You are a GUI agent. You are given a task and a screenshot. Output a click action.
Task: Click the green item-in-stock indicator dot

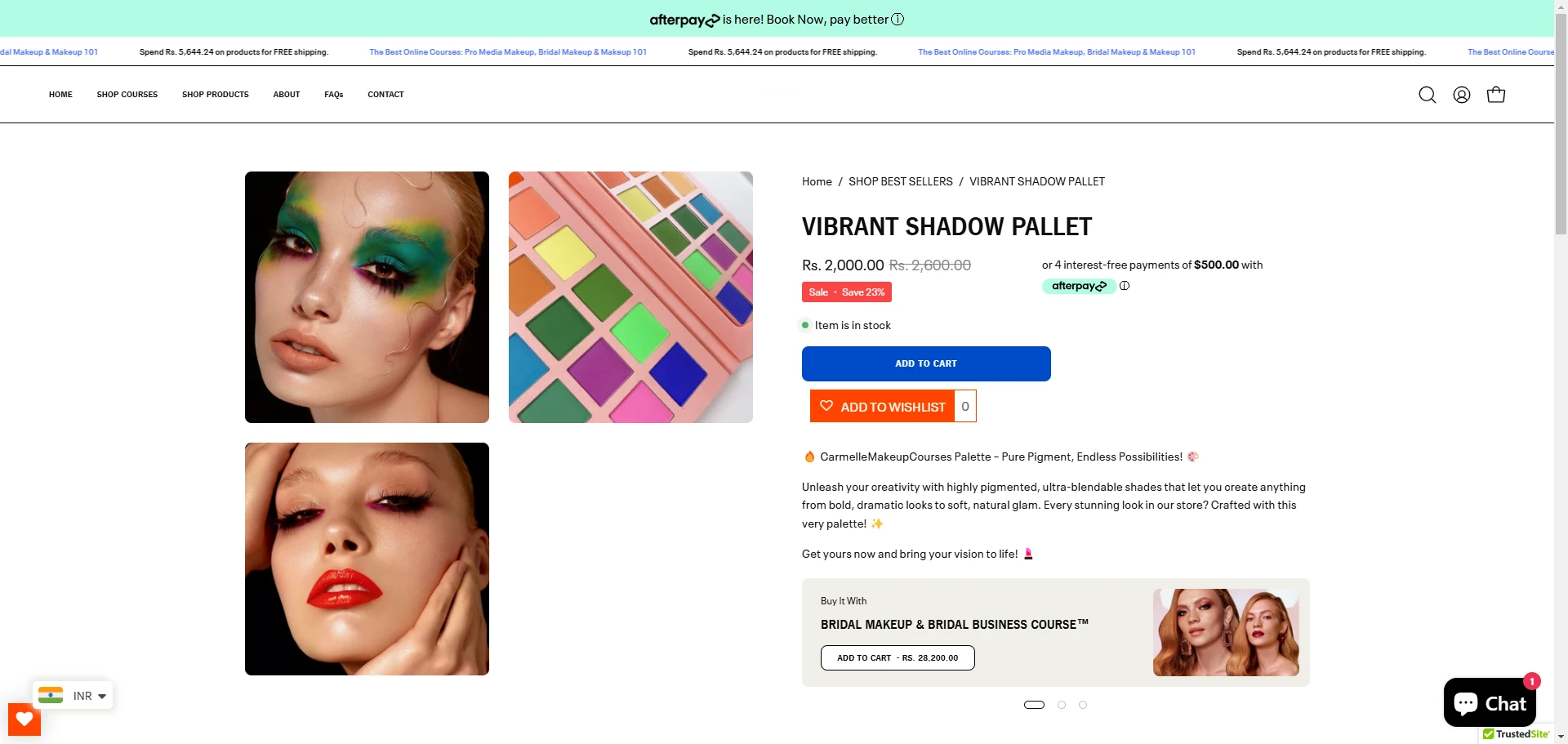point(804,325)
